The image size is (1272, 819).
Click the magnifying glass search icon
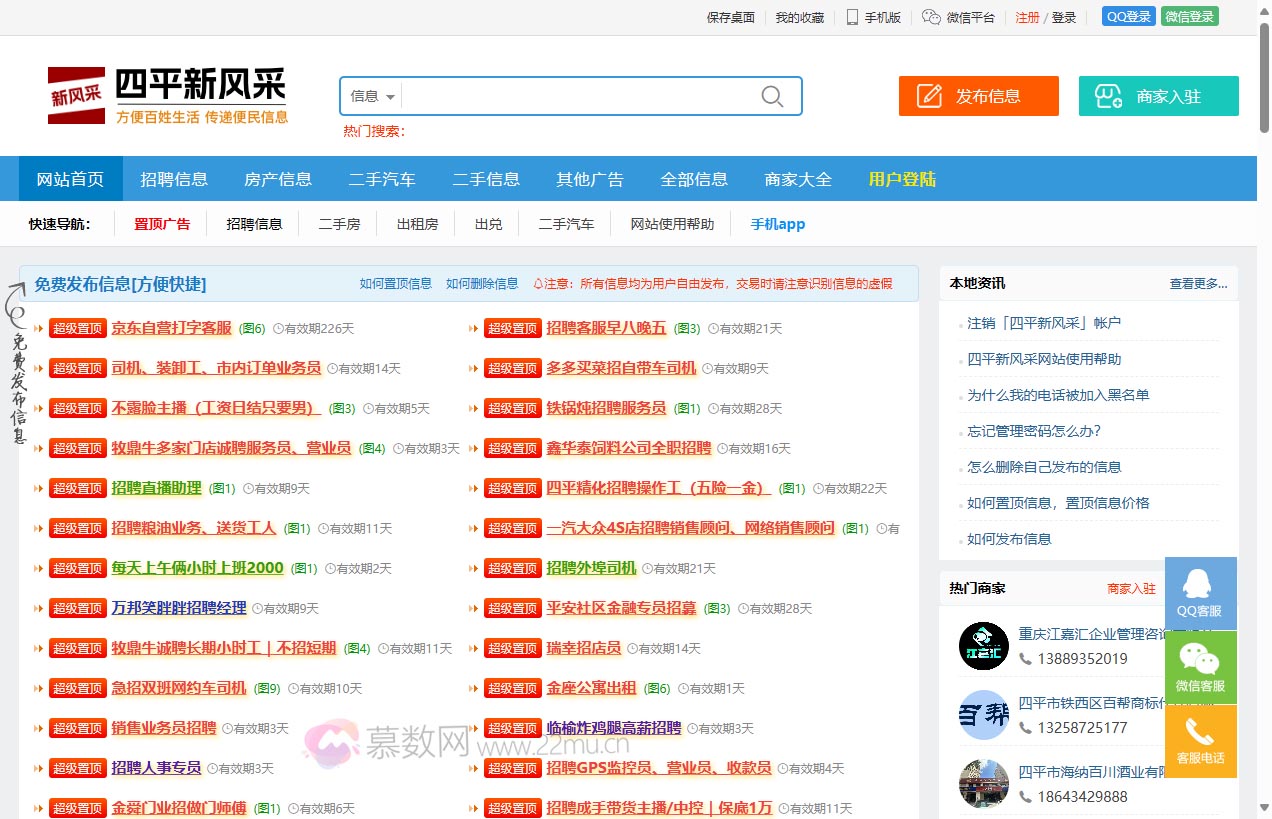pyautogui.click(x=772, y=96)
